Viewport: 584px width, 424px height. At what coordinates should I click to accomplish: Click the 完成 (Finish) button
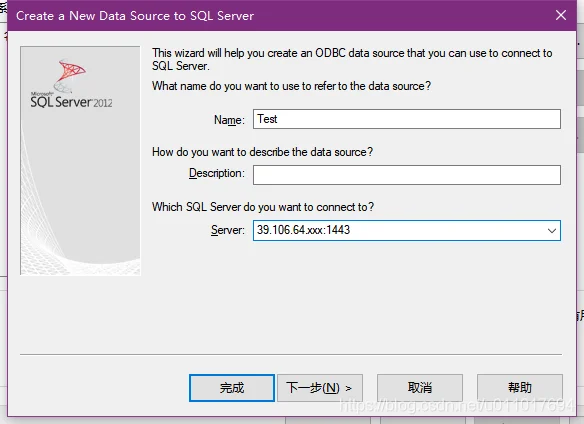click(x=232, y=388)
